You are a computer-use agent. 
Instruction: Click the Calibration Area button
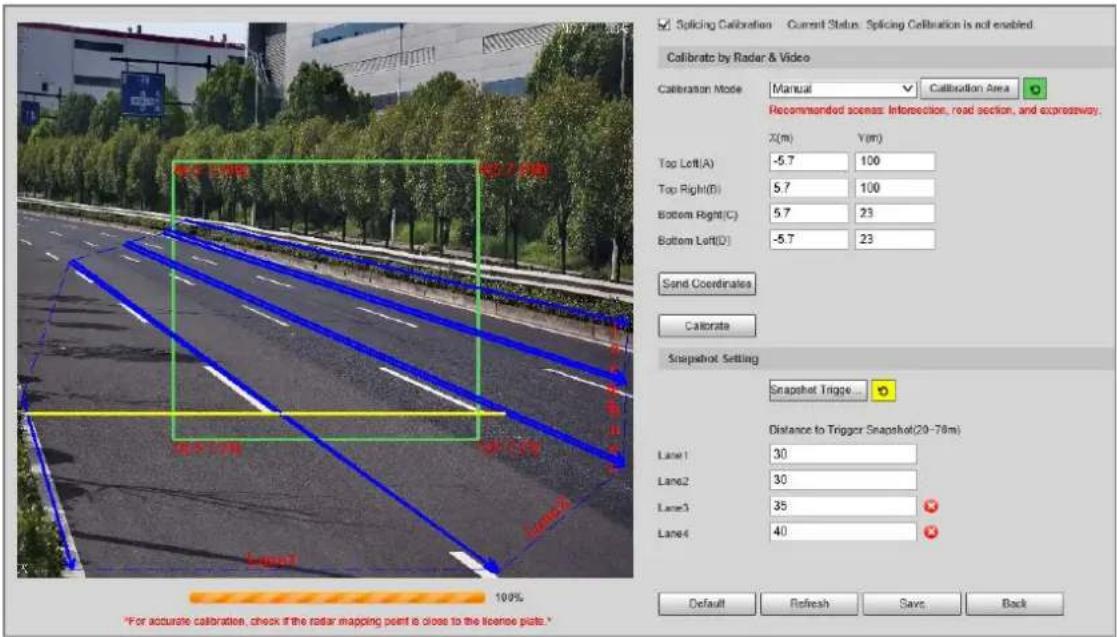969,88
